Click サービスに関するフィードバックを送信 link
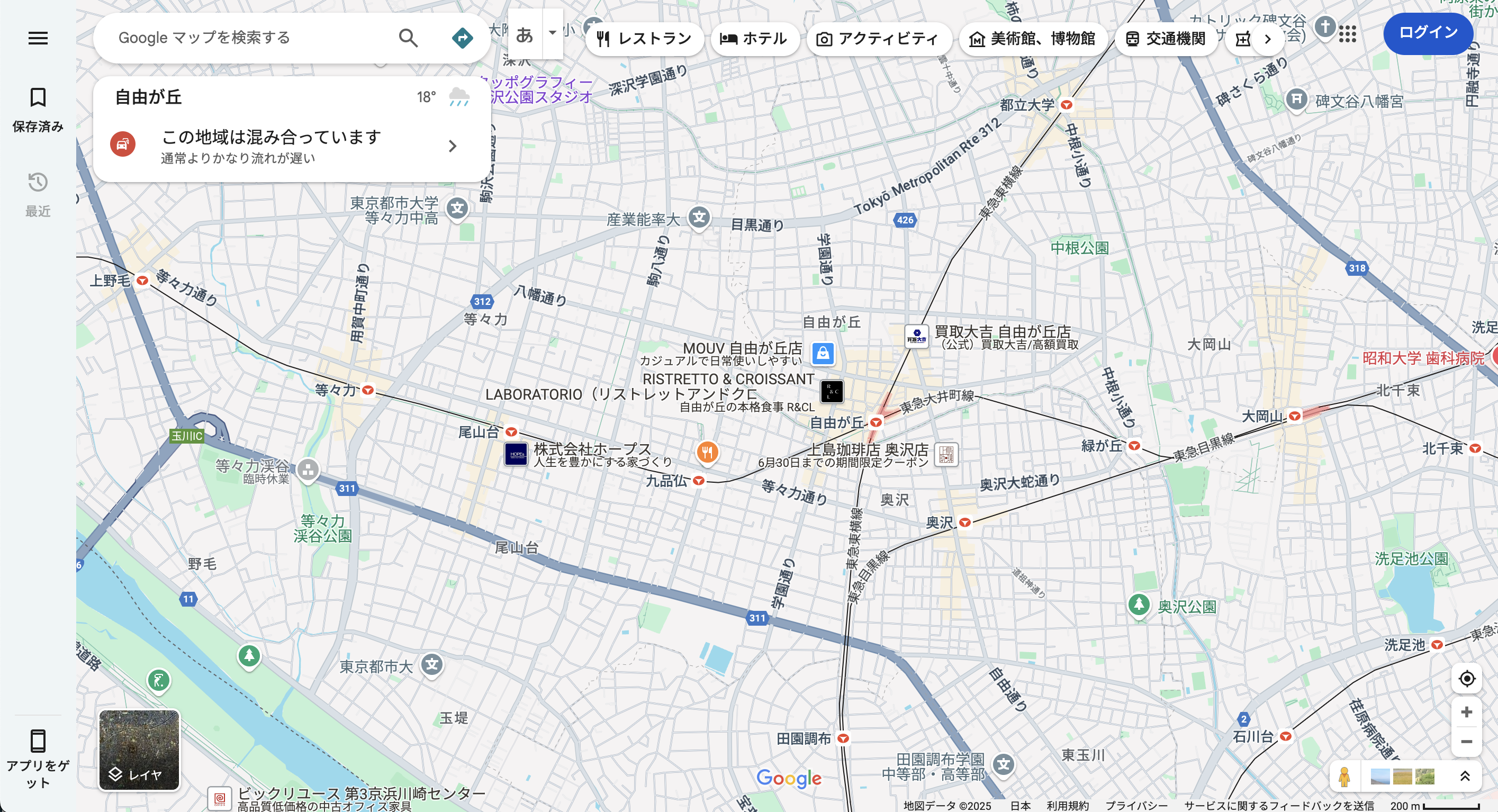 pos(1279,806)
